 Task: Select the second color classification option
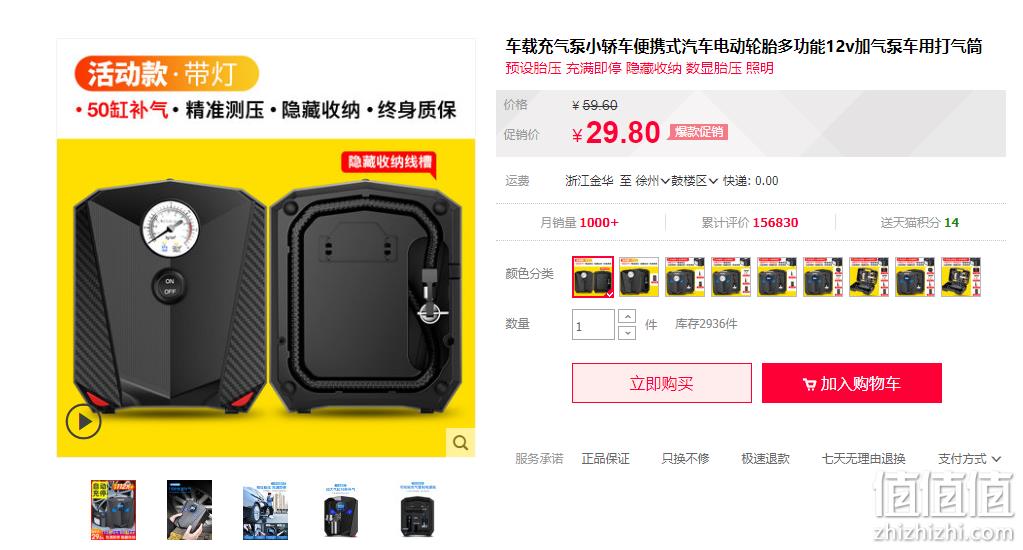pyautogui.click(x=639, y=277)
